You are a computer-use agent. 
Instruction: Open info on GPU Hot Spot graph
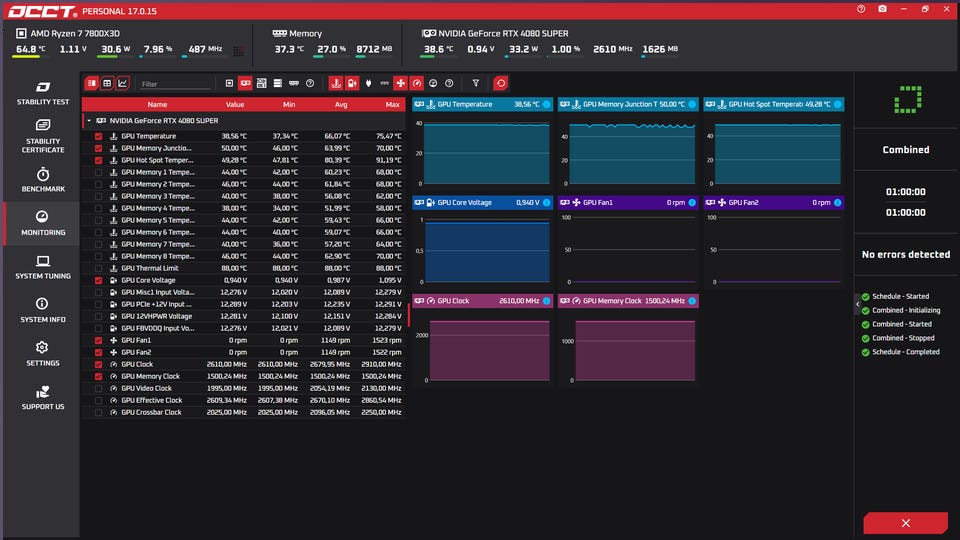838,105
